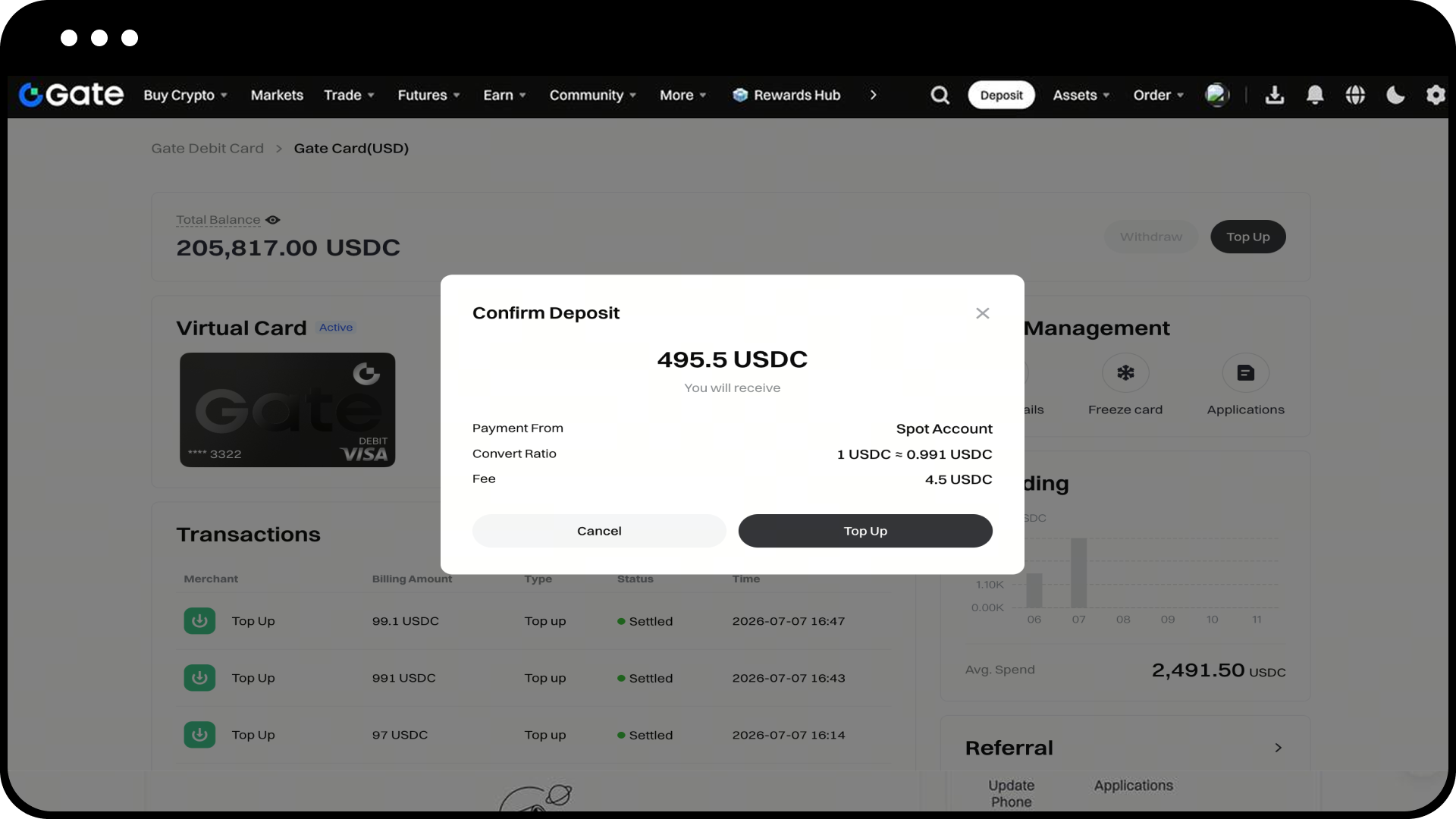Click the Total Balance label
The image size is (1456, 819).
[x=218, y=220]
